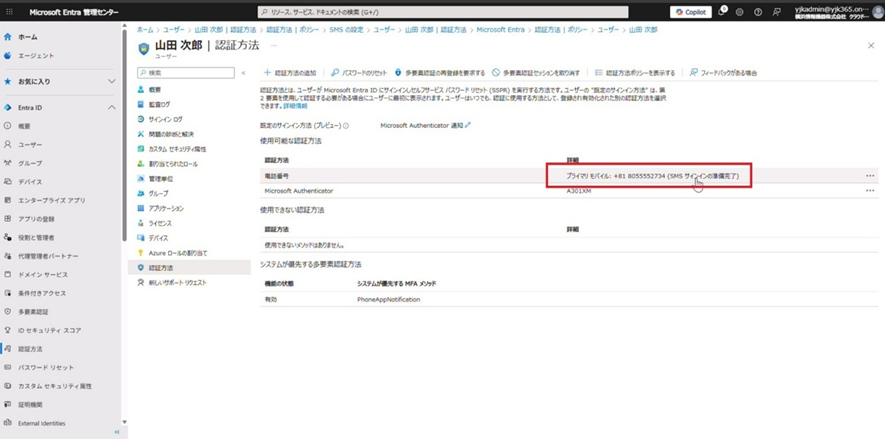Open the settings gear in header
The width and height of the screenshot is (885, 439).
coord(739,12)
